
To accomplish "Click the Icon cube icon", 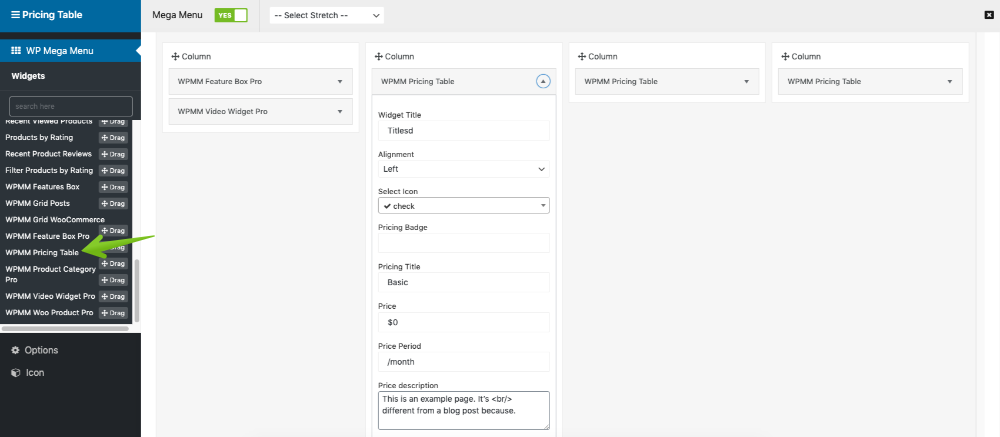I will point(15,373).
